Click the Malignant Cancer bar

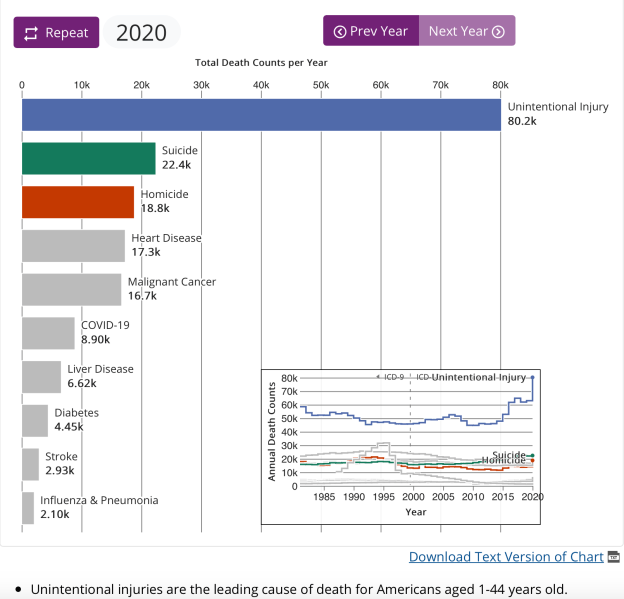click(x=71, y=290)
